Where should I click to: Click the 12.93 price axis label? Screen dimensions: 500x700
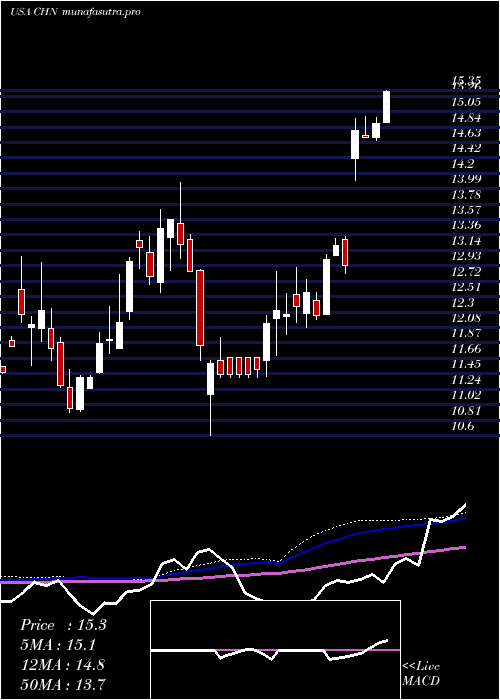coord(466,256)
